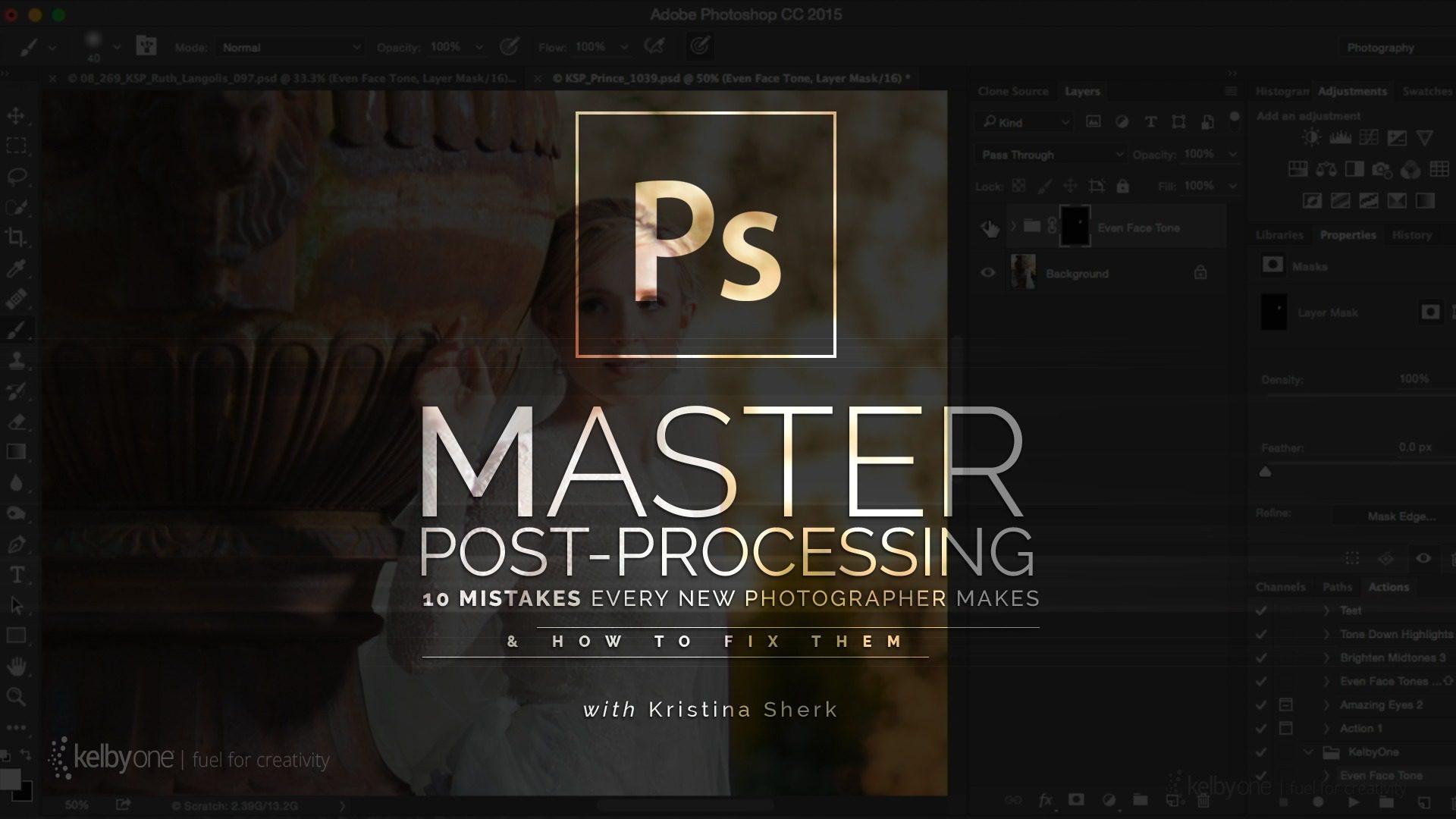Switch to the Clone Source tab
The image size is (1456, 819).
point(1013,91)
